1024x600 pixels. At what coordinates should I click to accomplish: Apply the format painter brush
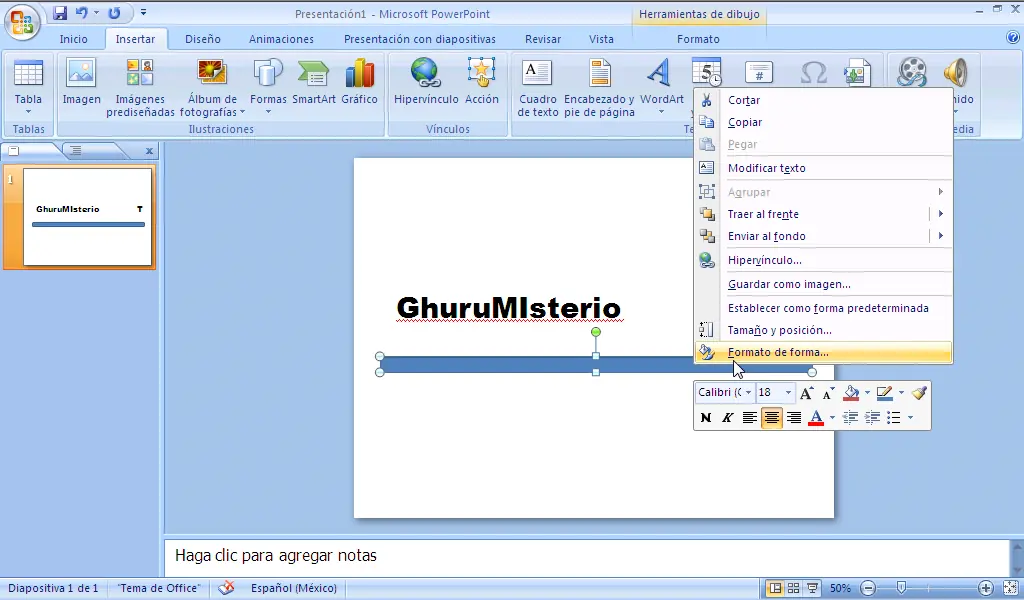tap(919, 392)
